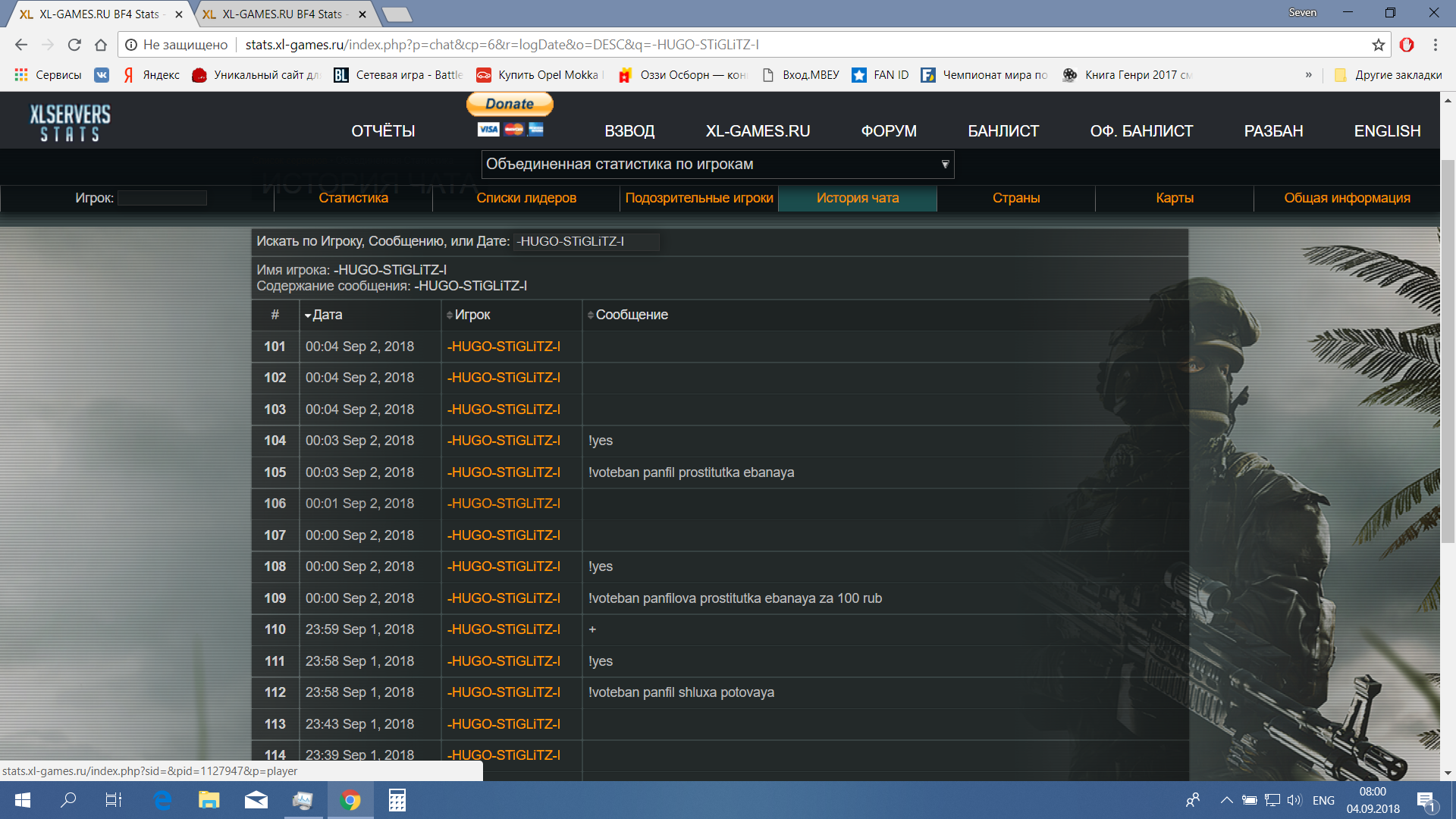Switch to the Подозрительные игроки tab
Screen dimensions: 1456x819
(698, 198)
